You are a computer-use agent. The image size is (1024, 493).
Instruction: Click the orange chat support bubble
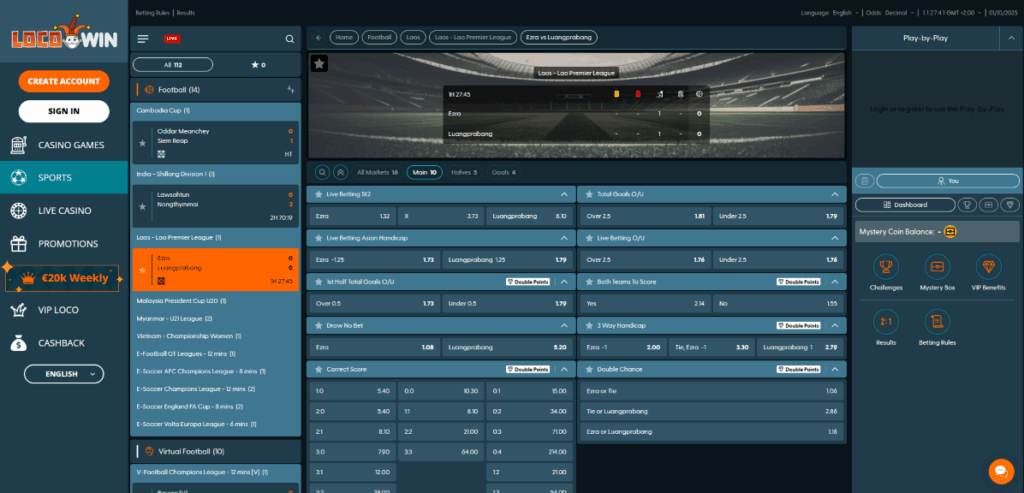[1000, 470]
